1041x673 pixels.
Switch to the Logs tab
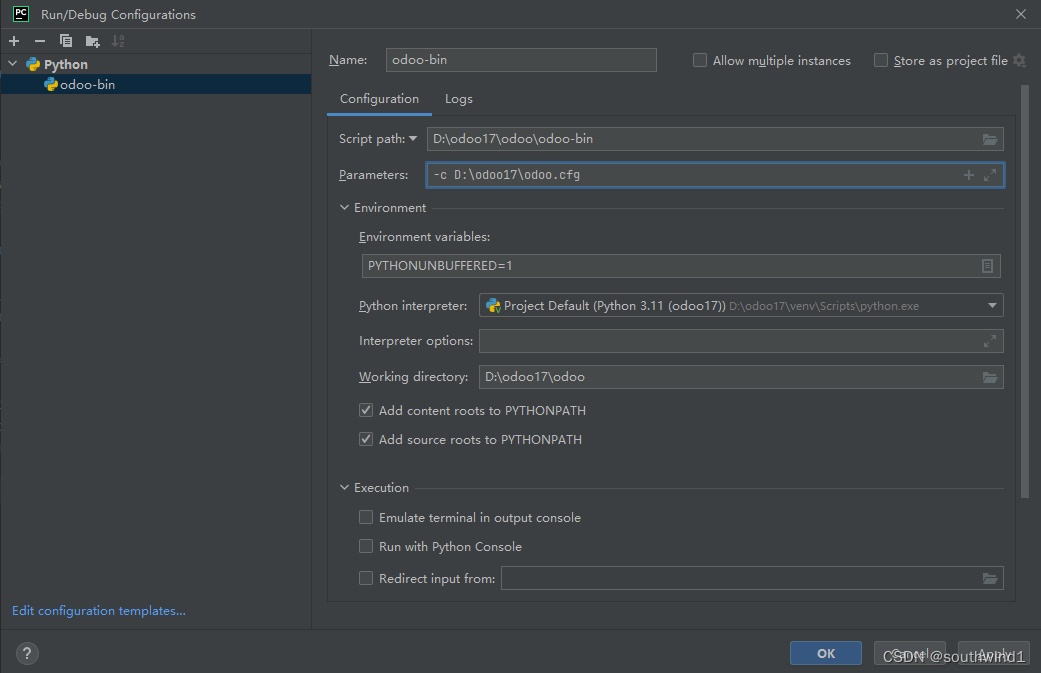pos(459,99)
